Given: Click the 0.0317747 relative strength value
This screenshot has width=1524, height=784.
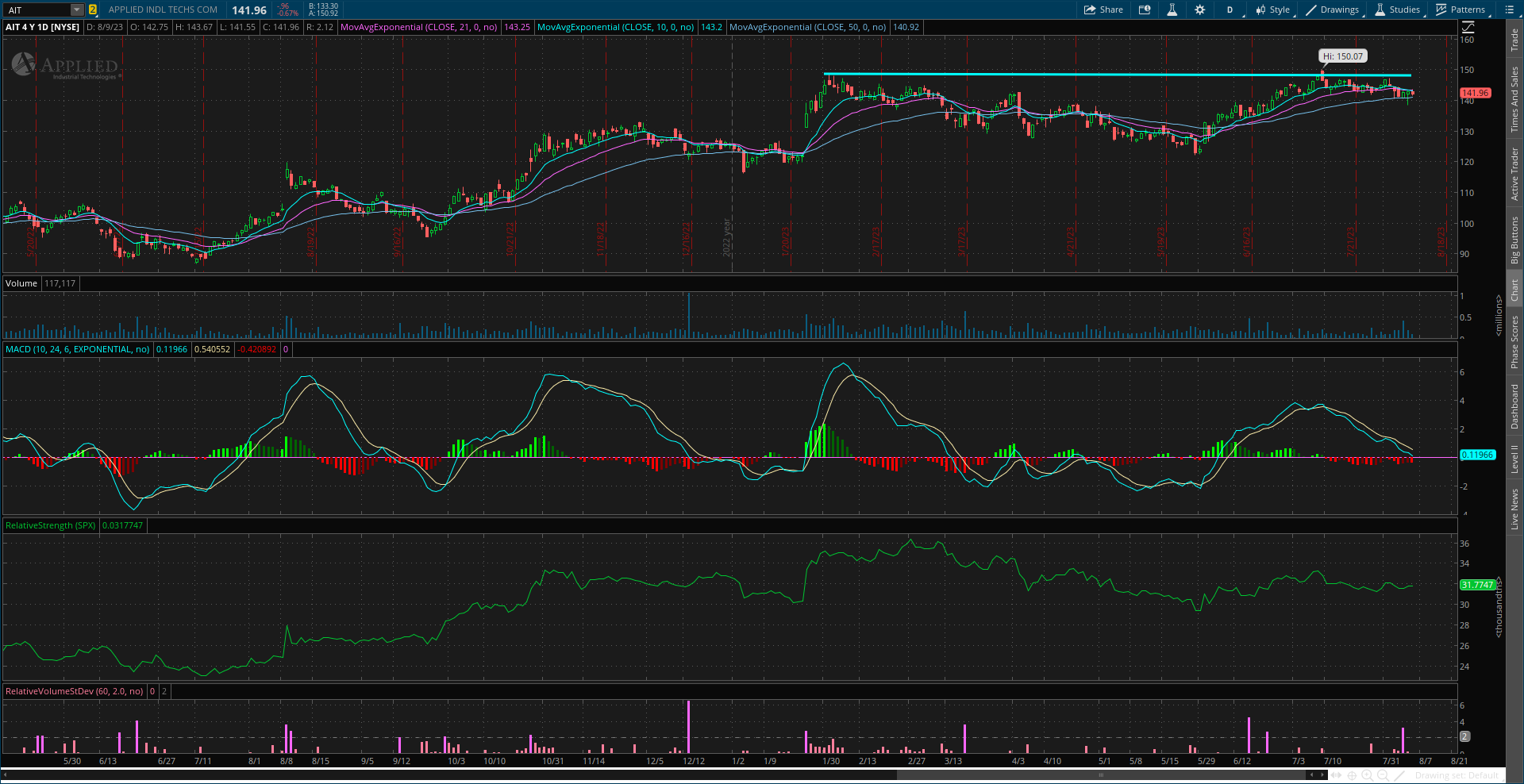Looking at the screenshot, I should tap(123, 525).
